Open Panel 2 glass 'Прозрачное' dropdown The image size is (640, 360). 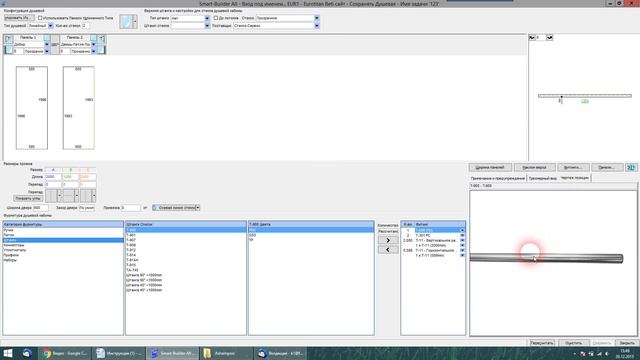click(x=93, y=51)
